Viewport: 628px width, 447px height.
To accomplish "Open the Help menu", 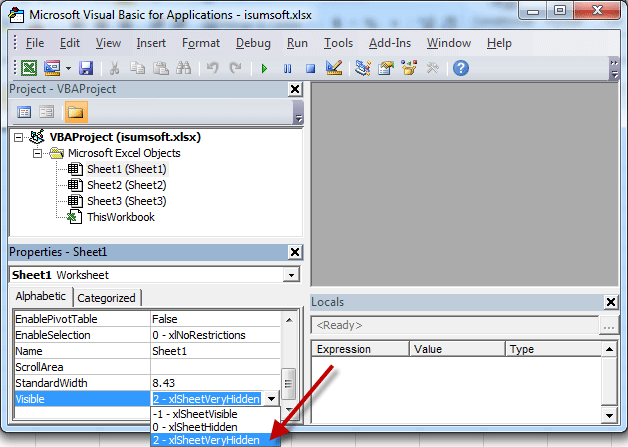I will tap(499, 43).
